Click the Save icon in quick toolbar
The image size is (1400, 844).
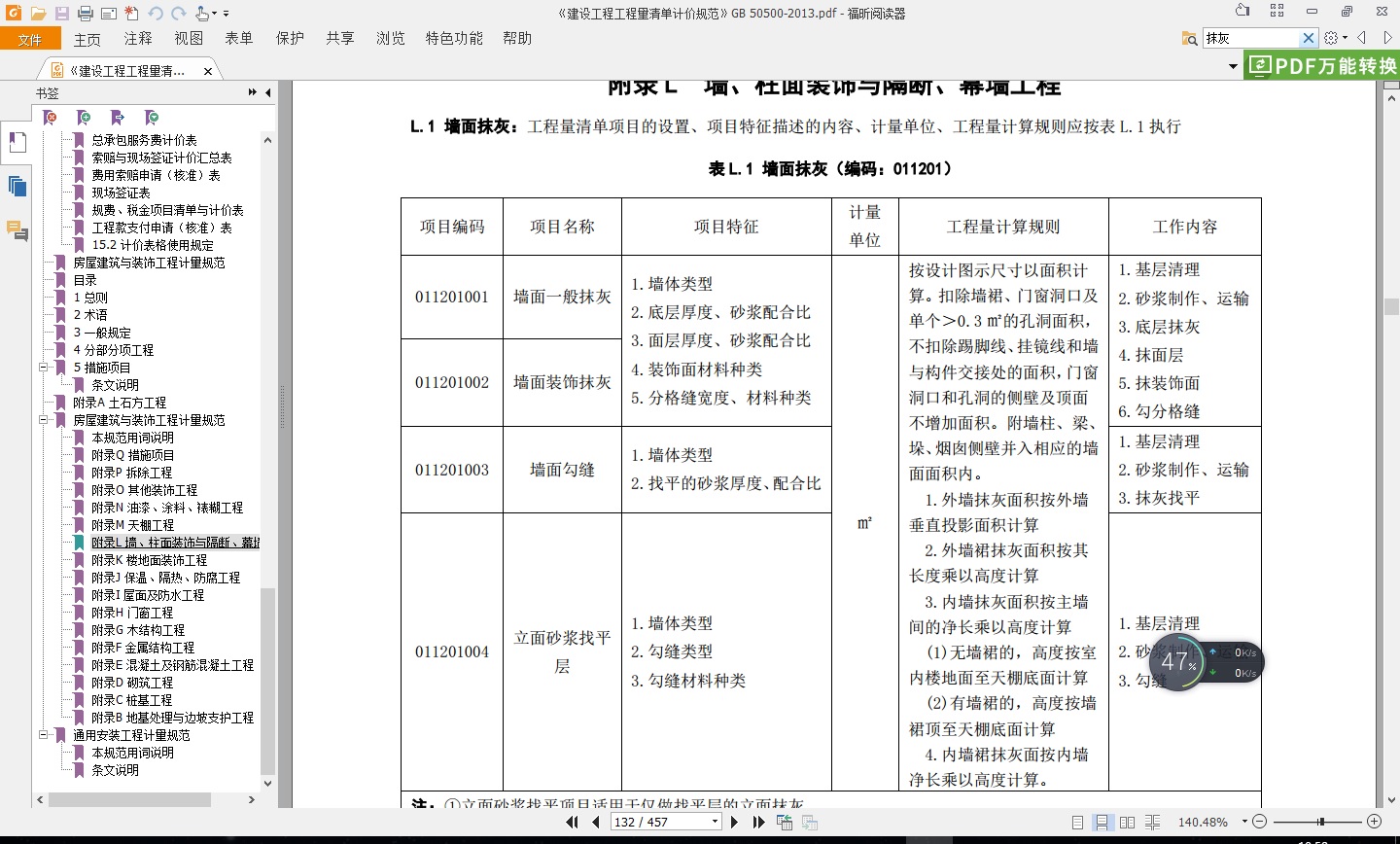(x=61, y=14)
